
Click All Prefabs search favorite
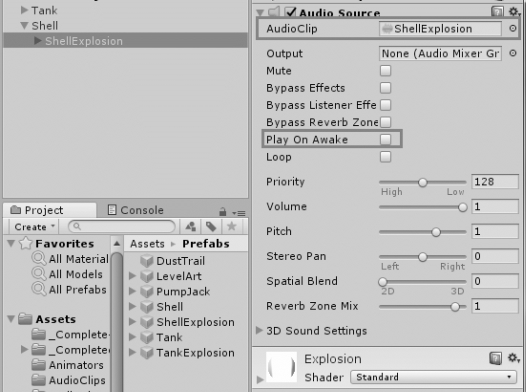point(69,289)
